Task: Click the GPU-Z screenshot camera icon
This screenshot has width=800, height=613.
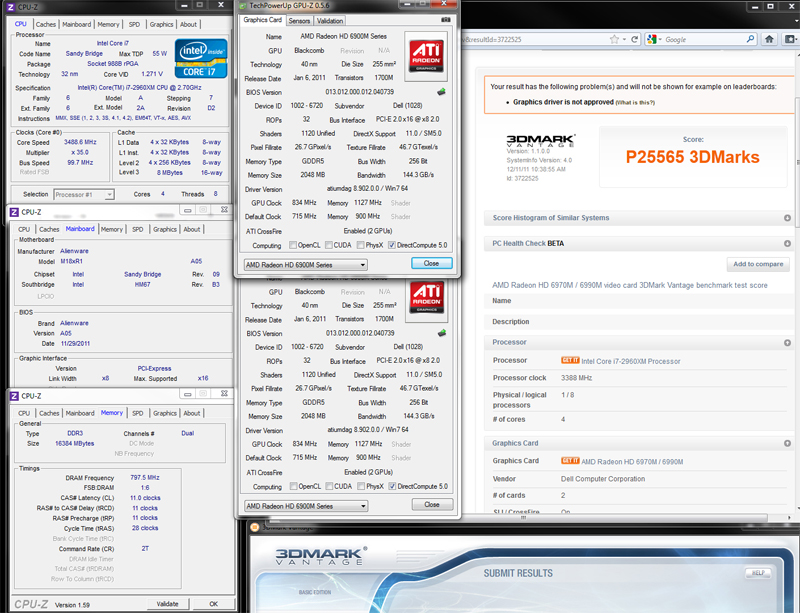Action: coord(445,20)
